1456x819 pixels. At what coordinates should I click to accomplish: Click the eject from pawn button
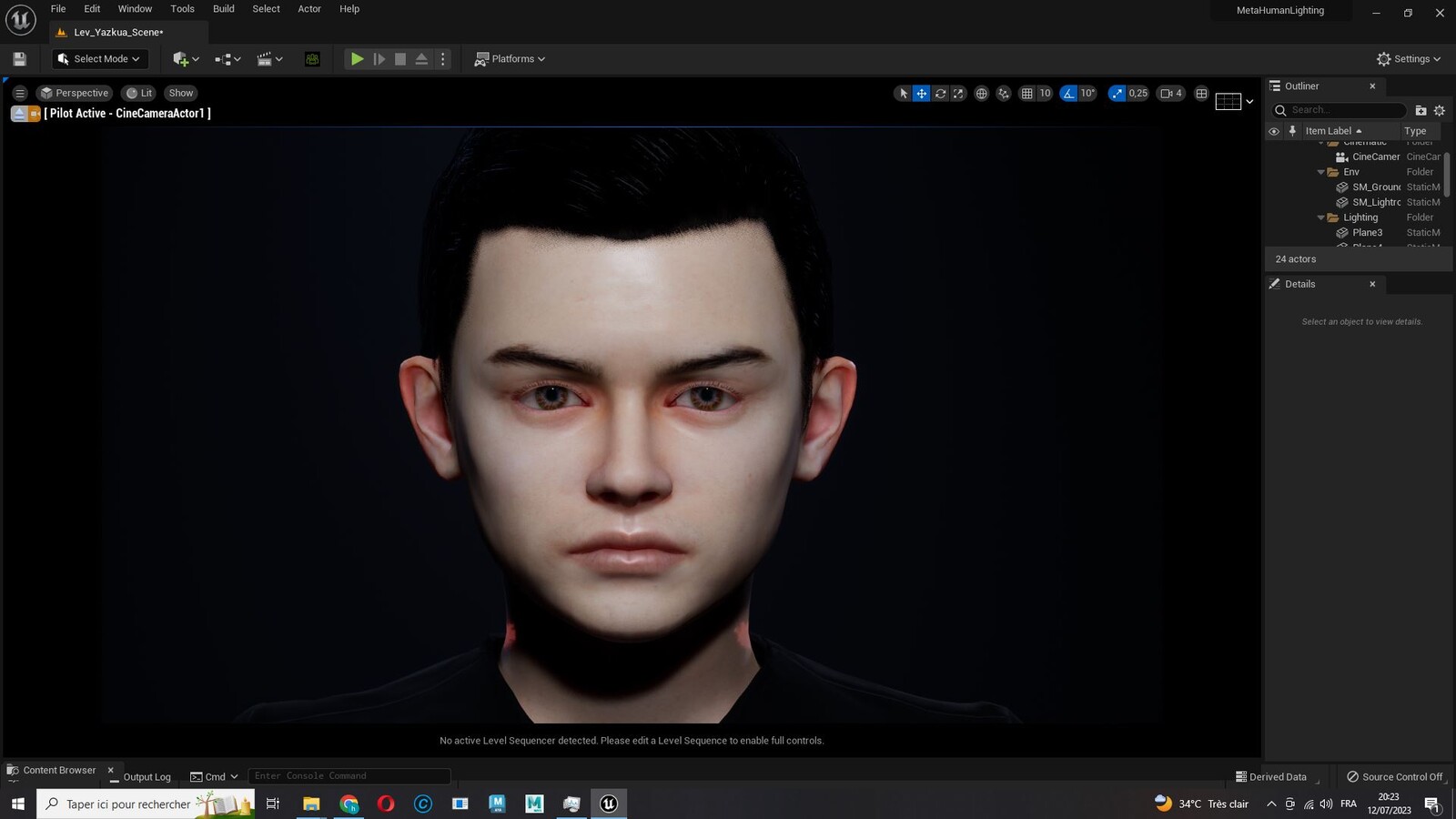pyautogui.click(x=421, y=59)
